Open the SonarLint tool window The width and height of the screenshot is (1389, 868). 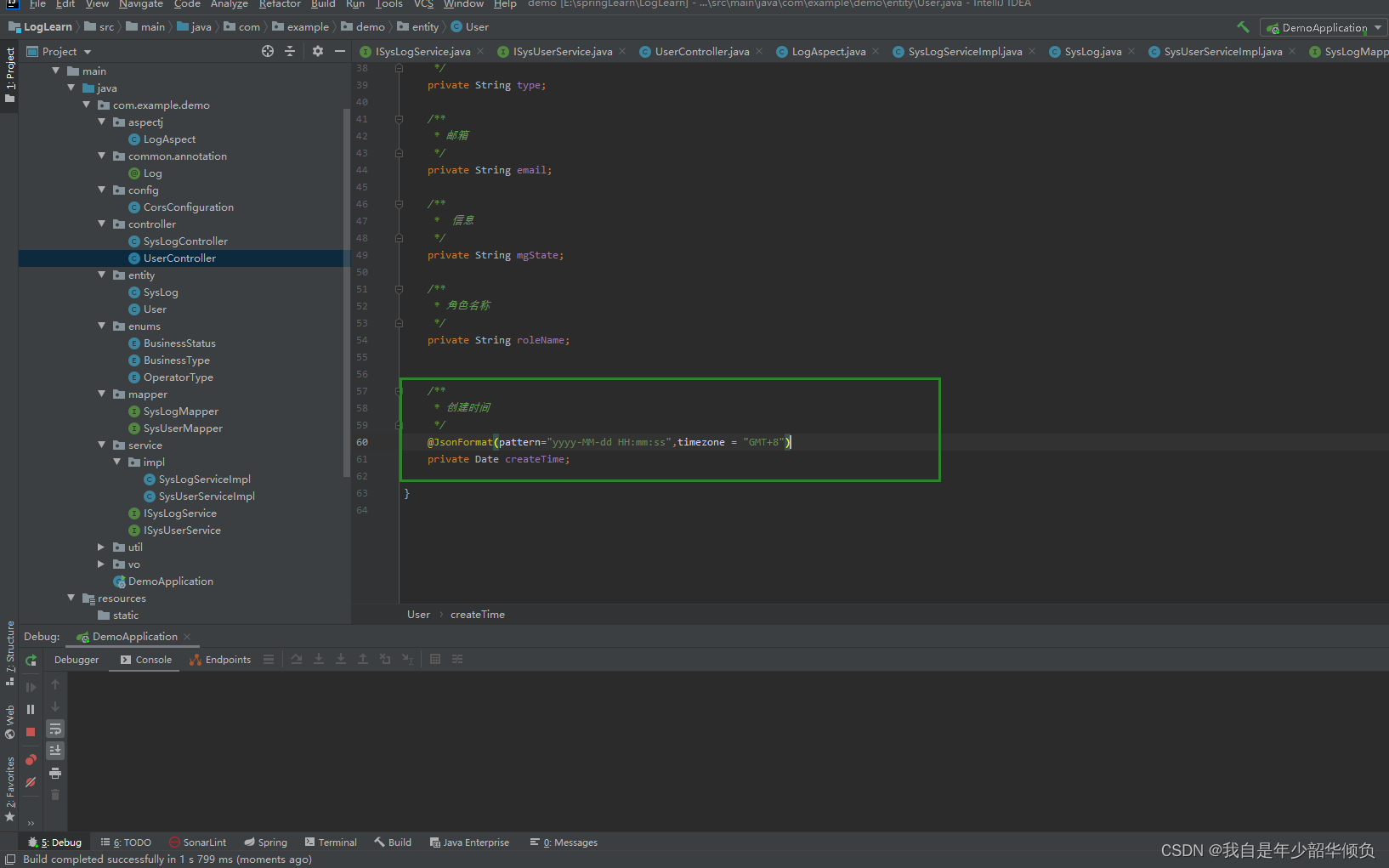[197, 842]
